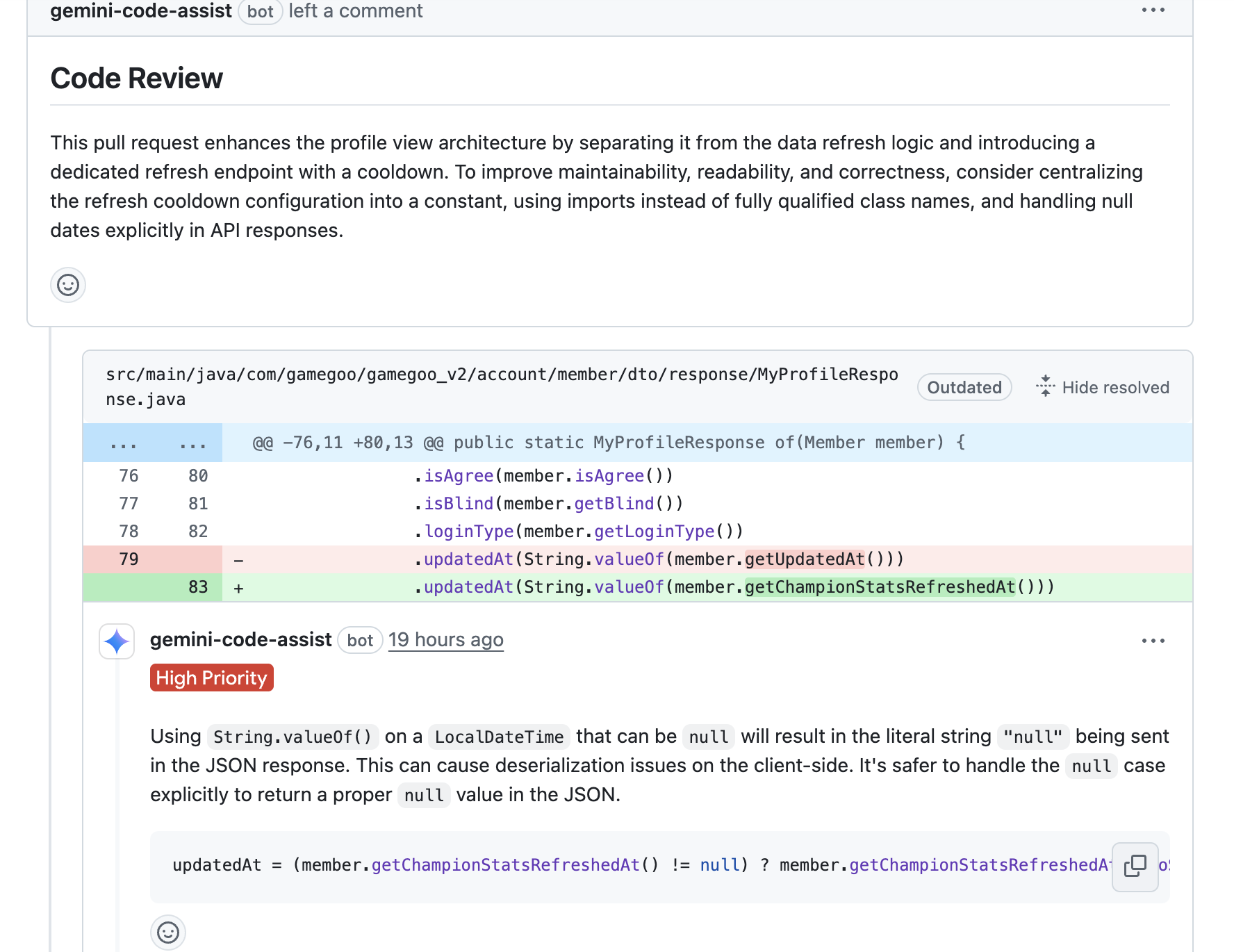This screenshot has height=952, width=1234.
Task: Click the Outdated label
Action: [964, 387]
